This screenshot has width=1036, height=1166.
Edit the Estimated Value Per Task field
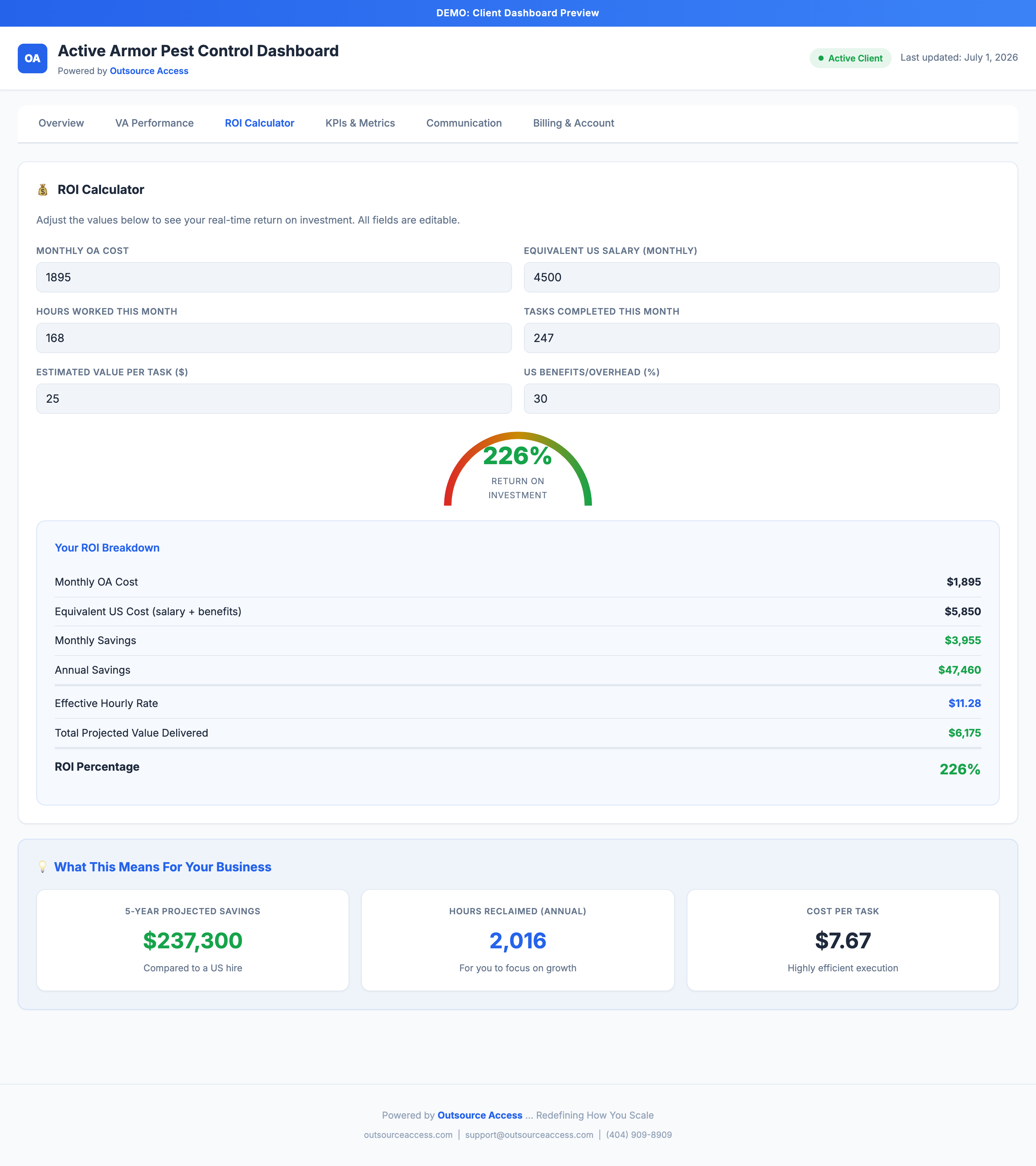274,399
